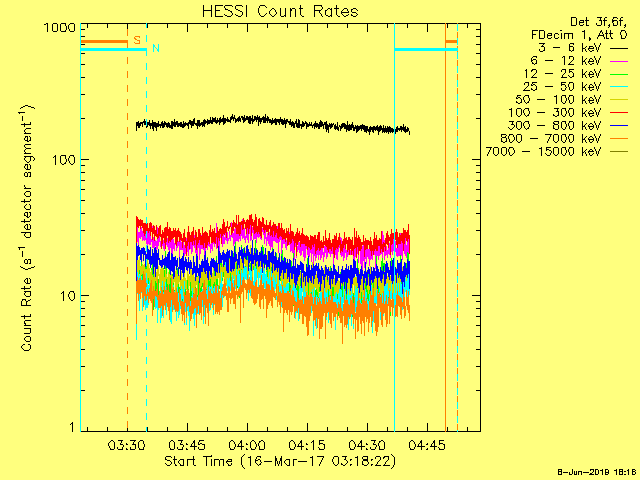Click the black line swatch for 3-6 keV
Screen dimensions: 640x480
619,48
